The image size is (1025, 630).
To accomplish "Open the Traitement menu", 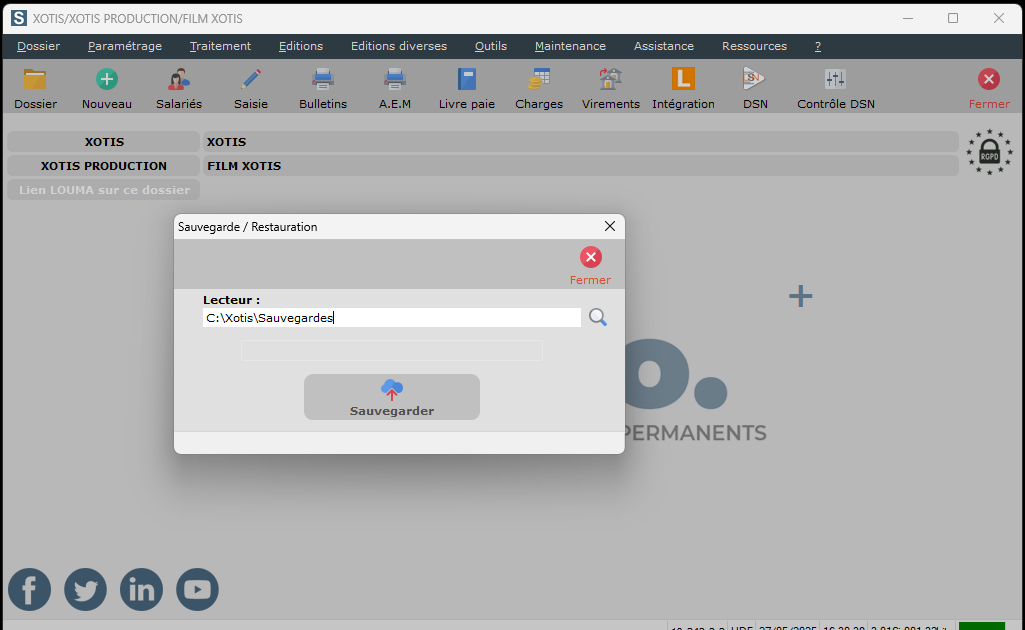I will click(220, 46).
